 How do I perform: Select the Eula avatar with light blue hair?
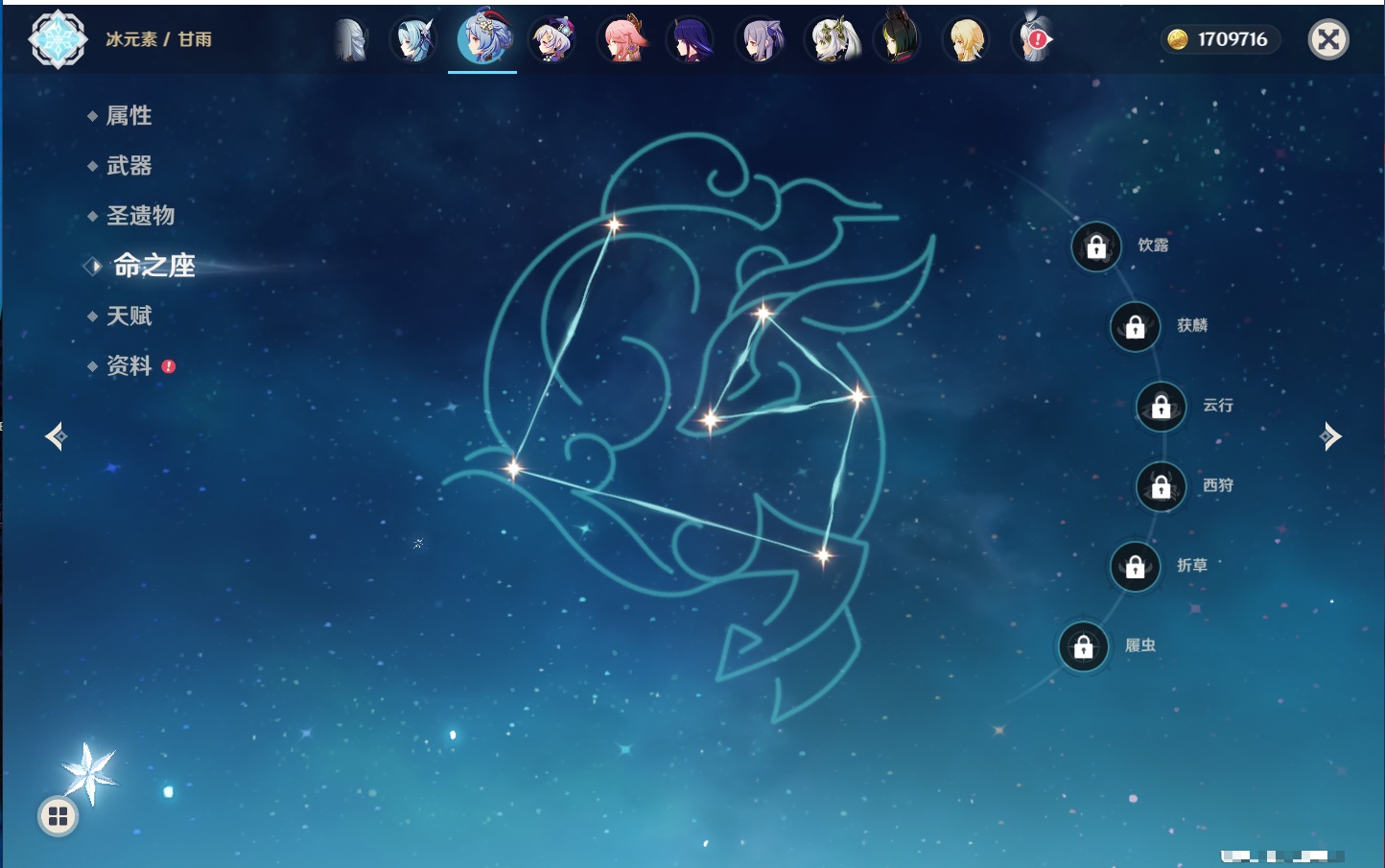(415, 40)
